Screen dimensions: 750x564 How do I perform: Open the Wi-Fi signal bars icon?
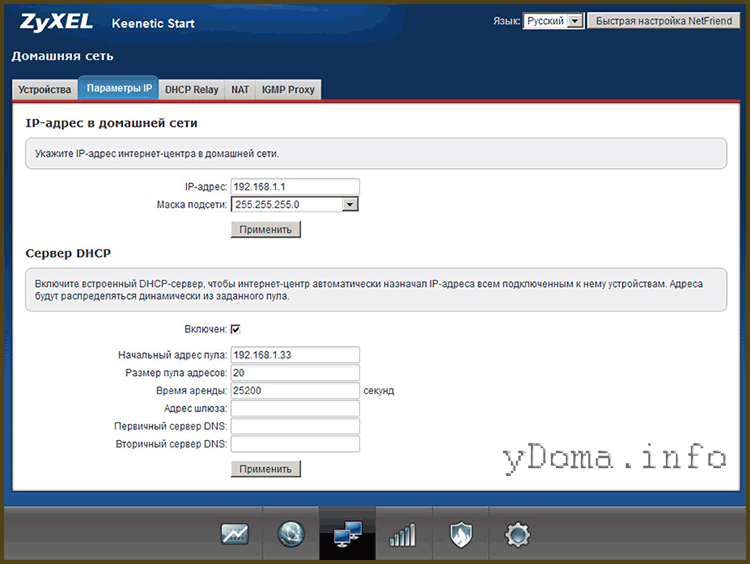(x=403, y=534)
